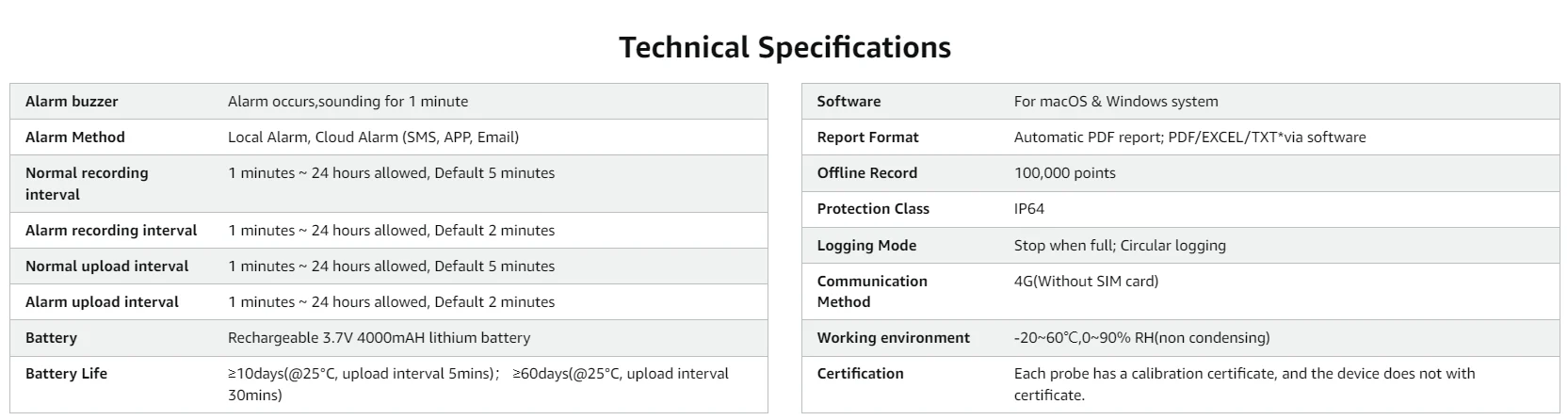Click the Automatic PDF report value text
1568x420 pixels.
point(1189,137)
